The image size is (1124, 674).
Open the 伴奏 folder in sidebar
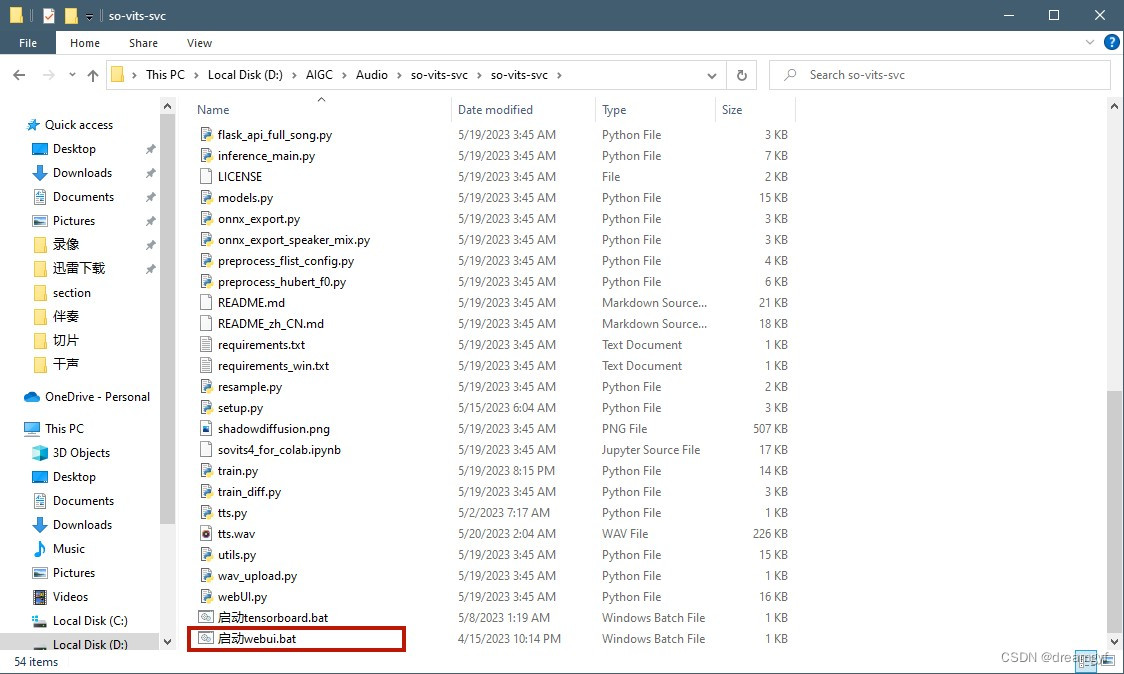coord(66,316)
